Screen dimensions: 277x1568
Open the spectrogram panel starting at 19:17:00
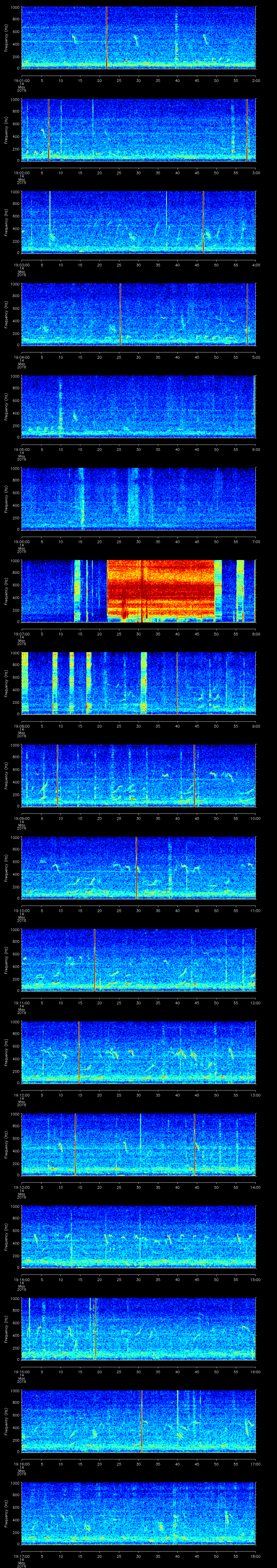(x=138, y=1513)
